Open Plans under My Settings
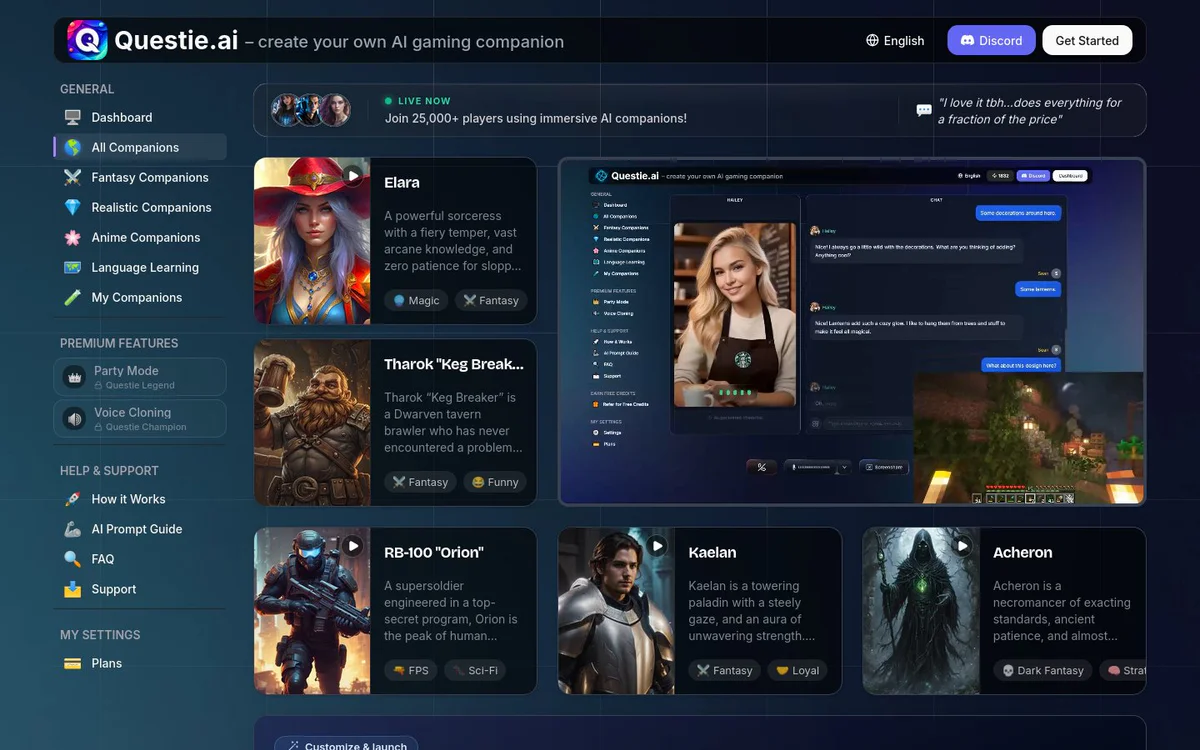The width and height of the screenshot is (1200, 750). [x=140, y=663]
